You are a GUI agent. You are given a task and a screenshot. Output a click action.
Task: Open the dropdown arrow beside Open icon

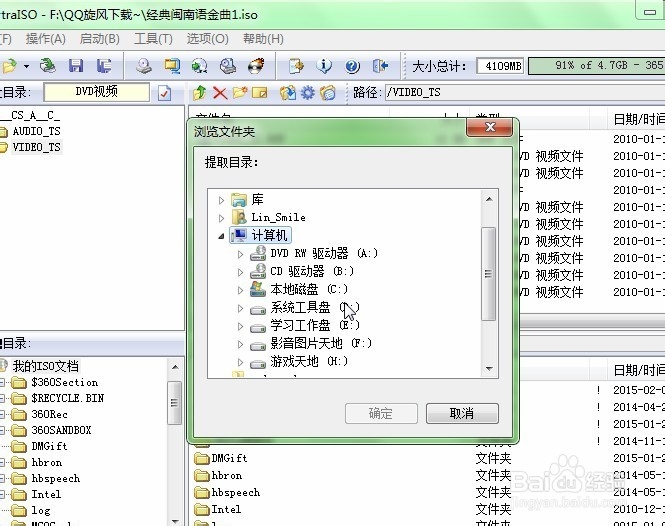(x=26, y=67)
